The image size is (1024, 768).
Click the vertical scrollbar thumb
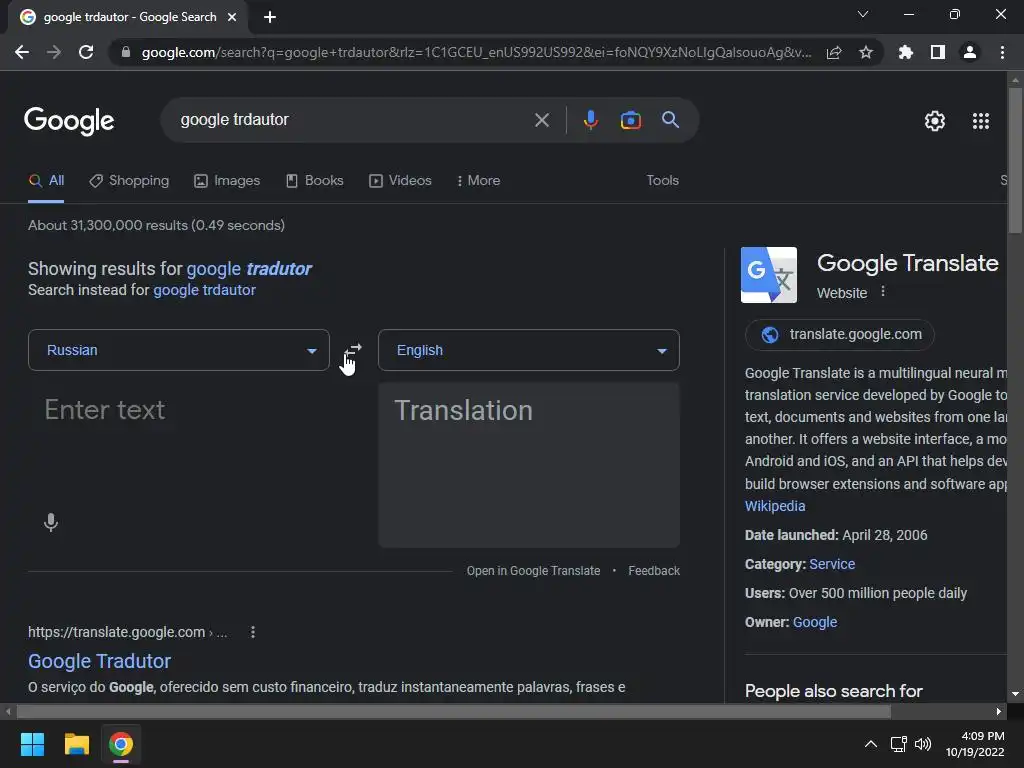click(x=1015, y=160)
